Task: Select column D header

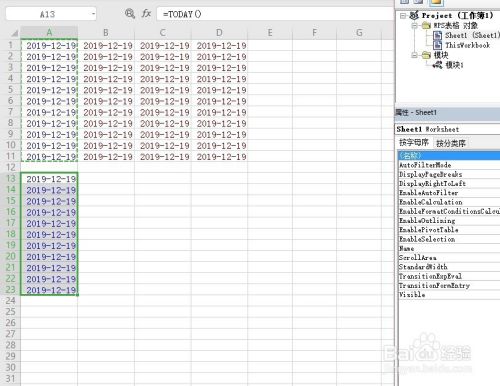Action: [219, 33]
